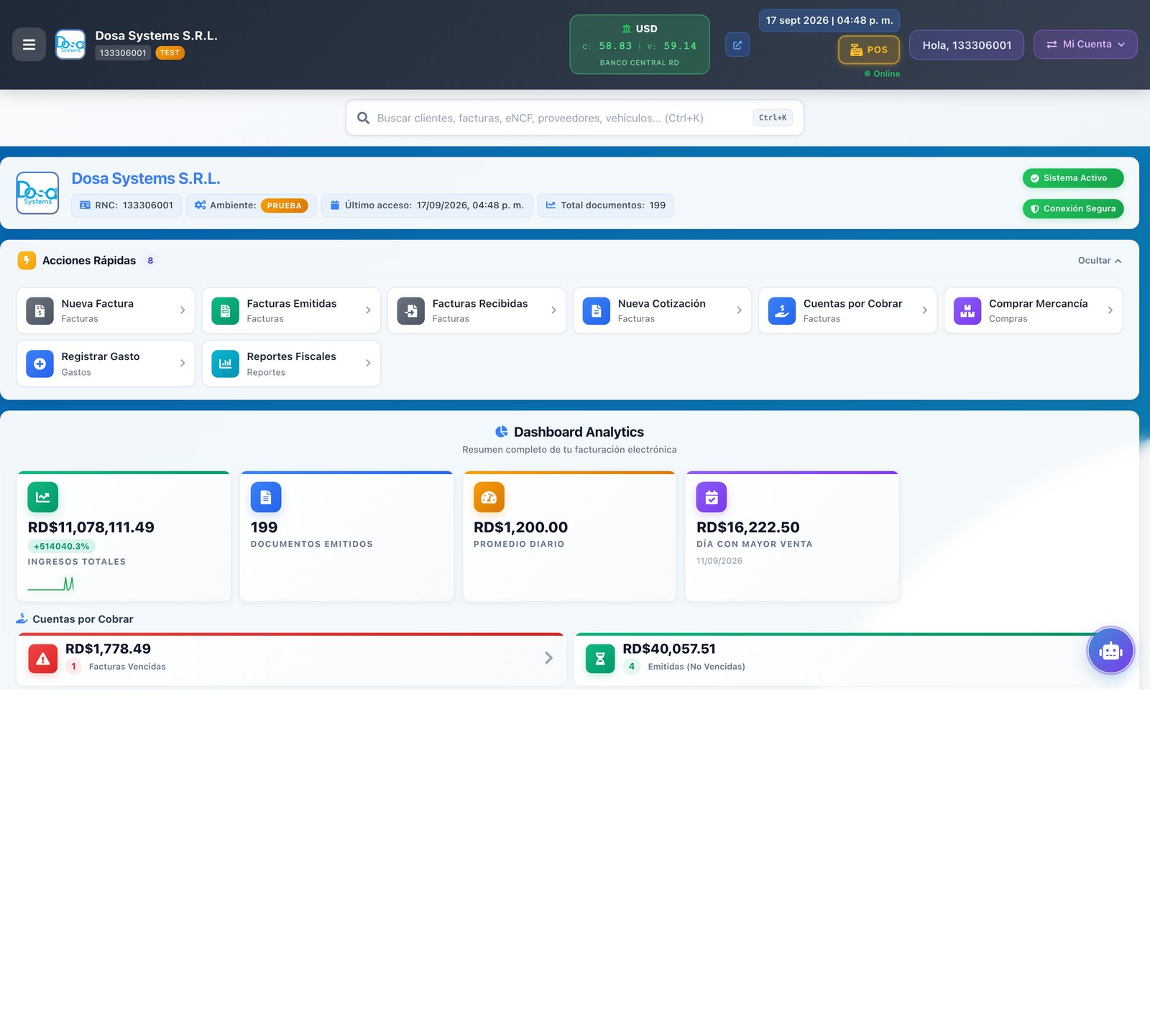1150x1036 pixels.
Task: Click the Nueva Cotización document icon
Action: click(596, 311)
